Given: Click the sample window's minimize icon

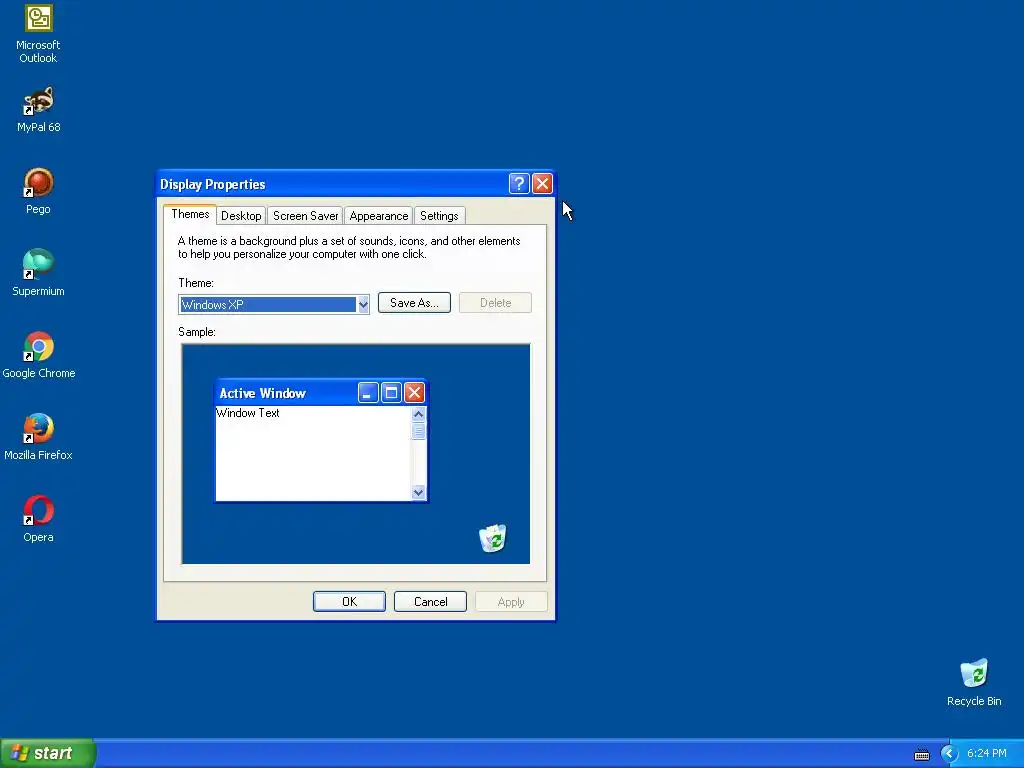Looking at the screenshot, I should coord(368,392).
